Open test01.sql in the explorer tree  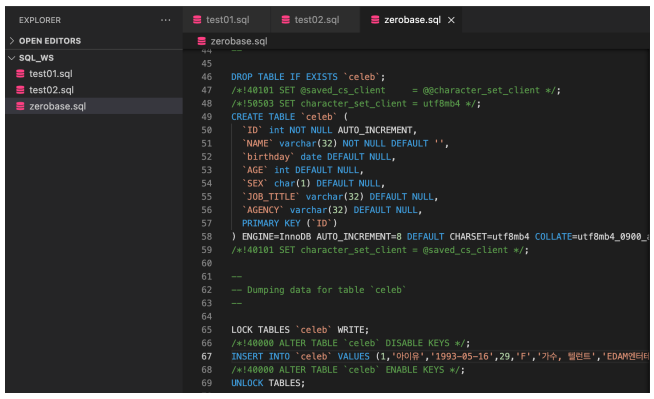[50, 74]
